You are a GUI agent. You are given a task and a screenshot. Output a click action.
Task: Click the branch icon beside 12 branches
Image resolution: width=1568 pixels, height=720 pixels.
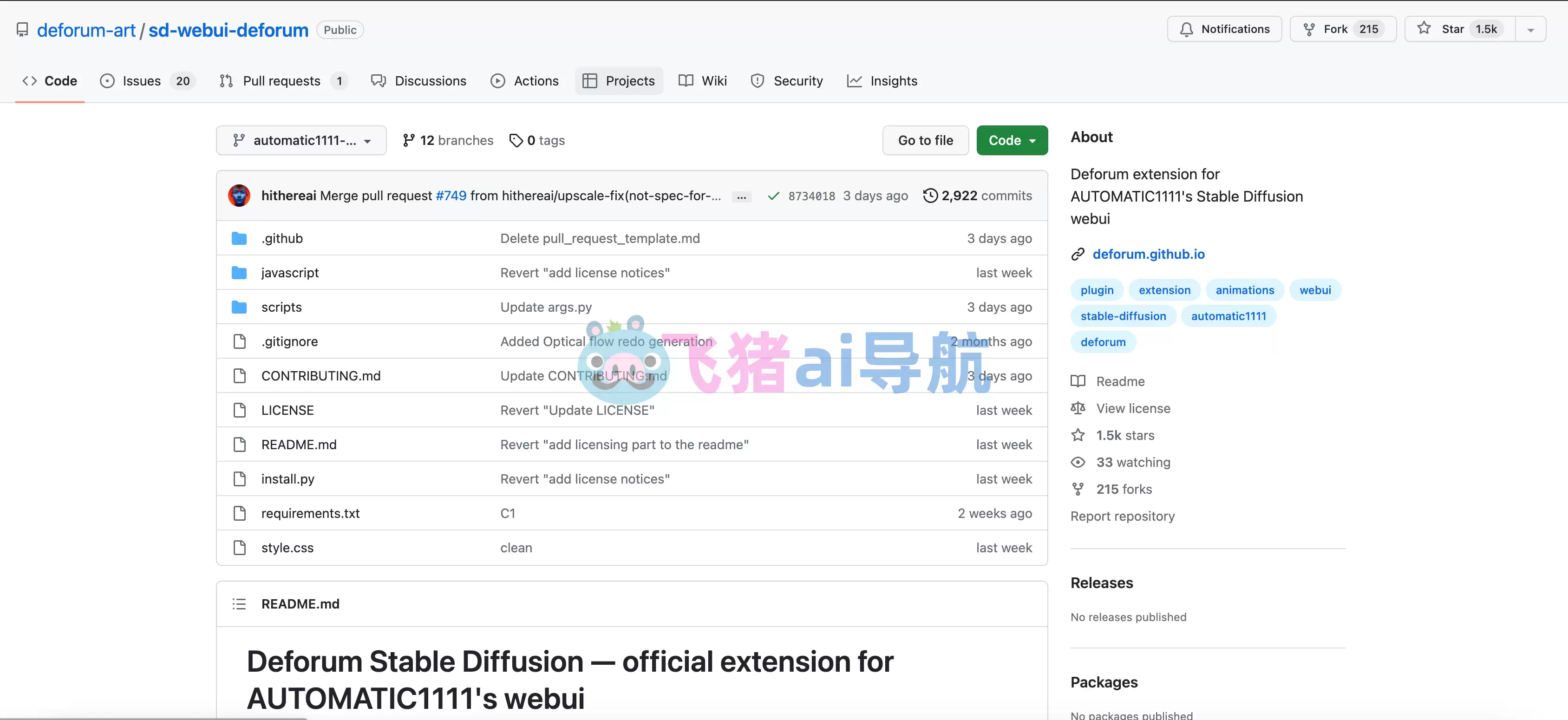point(408,141)
